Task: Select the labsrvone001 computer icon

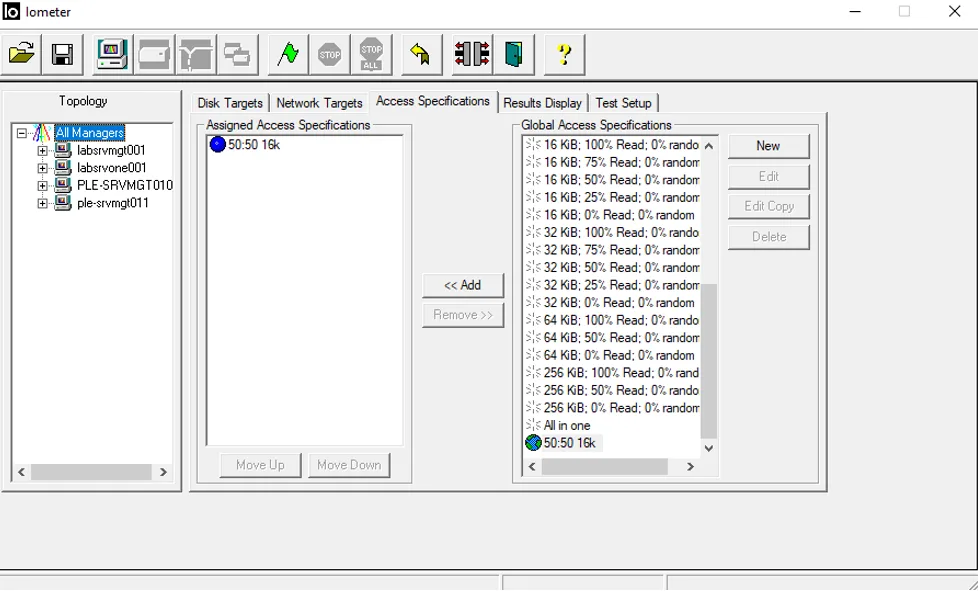Action: (62, 168)
